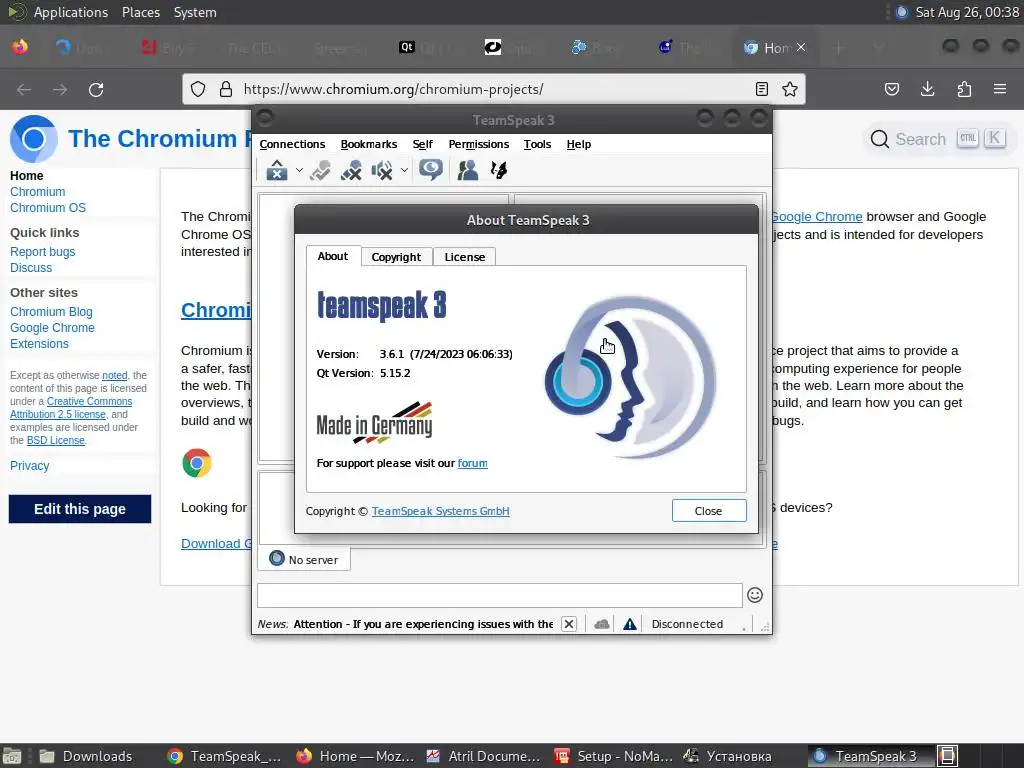This screenshot has width=1024, height=768.
Task: Open a new Firefox tab with plus
Action: (x=839, y=48)
